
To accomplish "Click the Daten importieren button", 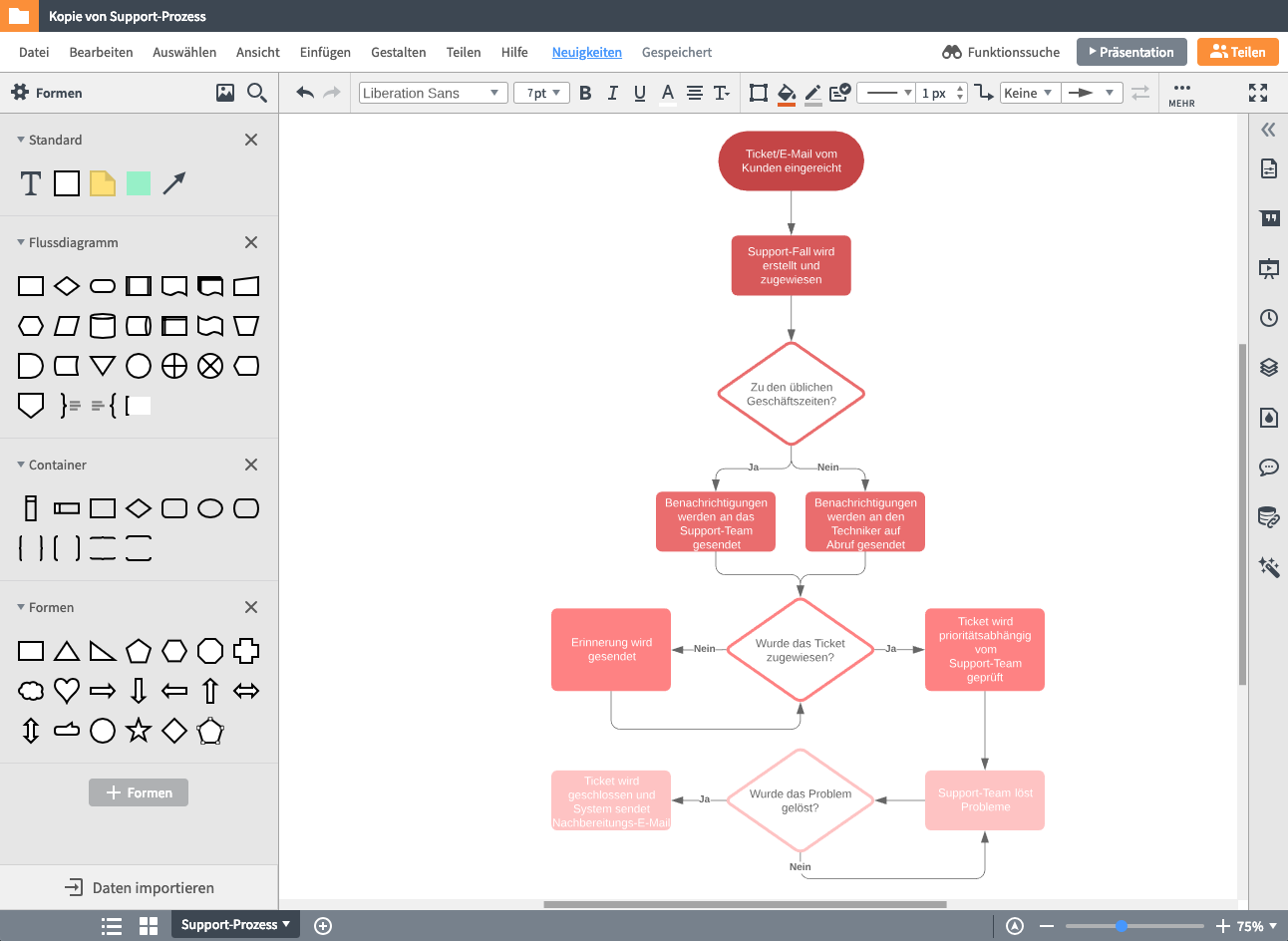I will coord(139,887).
